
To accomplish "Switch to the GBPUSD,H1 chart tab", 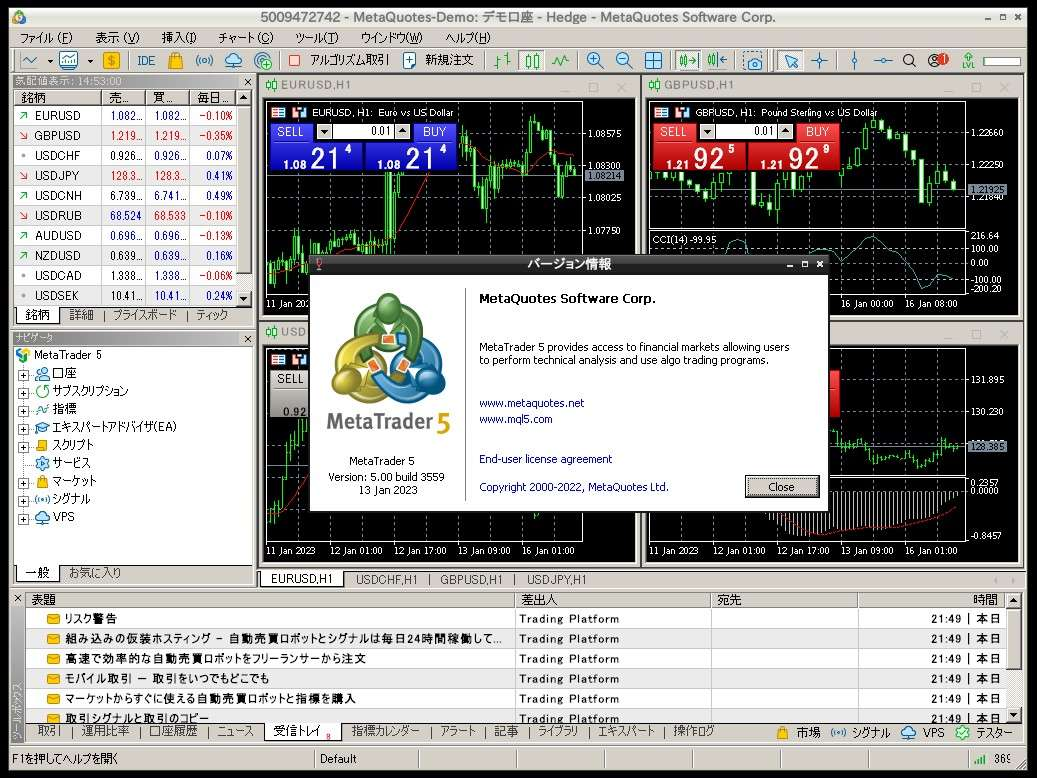I will [x=471, y=580].
